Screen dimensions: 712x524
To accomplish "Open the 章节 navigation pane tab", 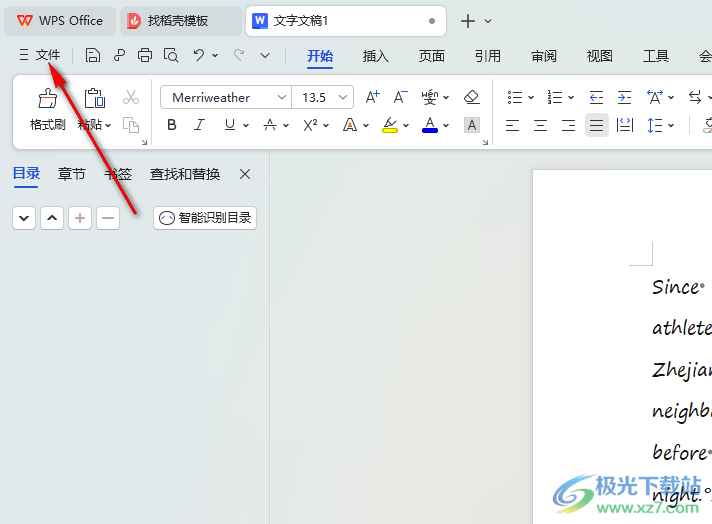I will pyautogui.click(x=71, y=174).
